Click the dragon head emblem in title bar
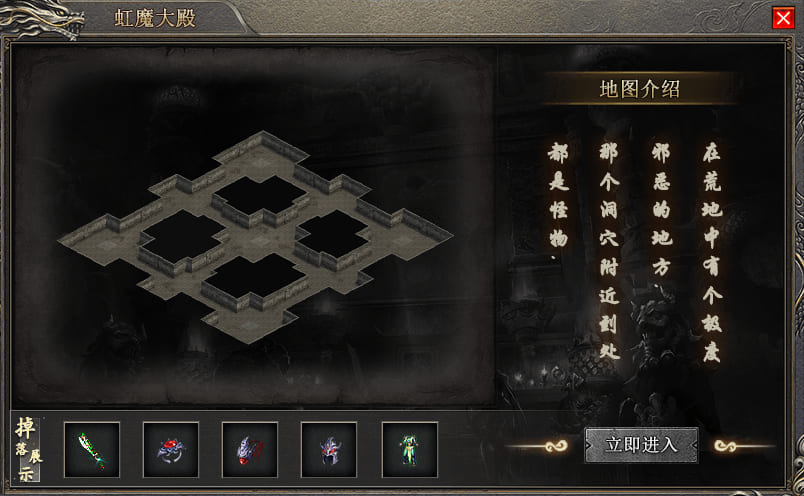 pyautogui.click(x=42, y=19)
